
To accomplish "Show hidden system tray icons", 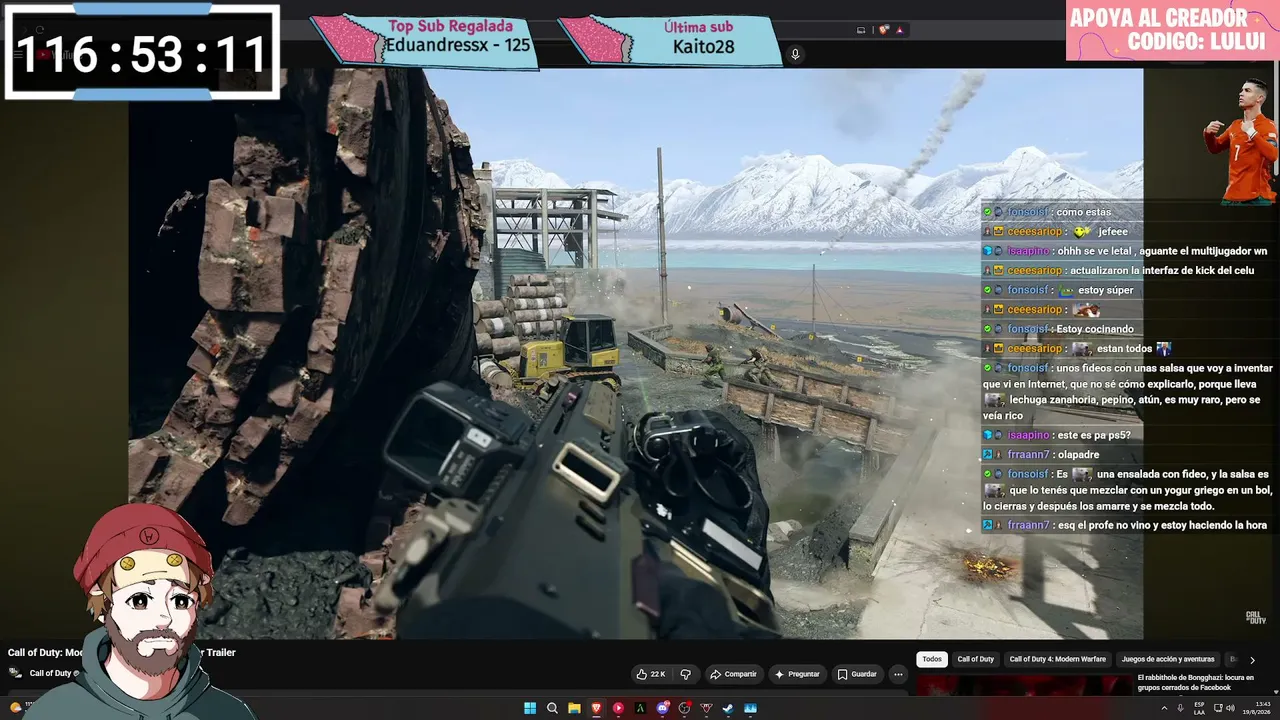I will click(x=1164, y=708).
